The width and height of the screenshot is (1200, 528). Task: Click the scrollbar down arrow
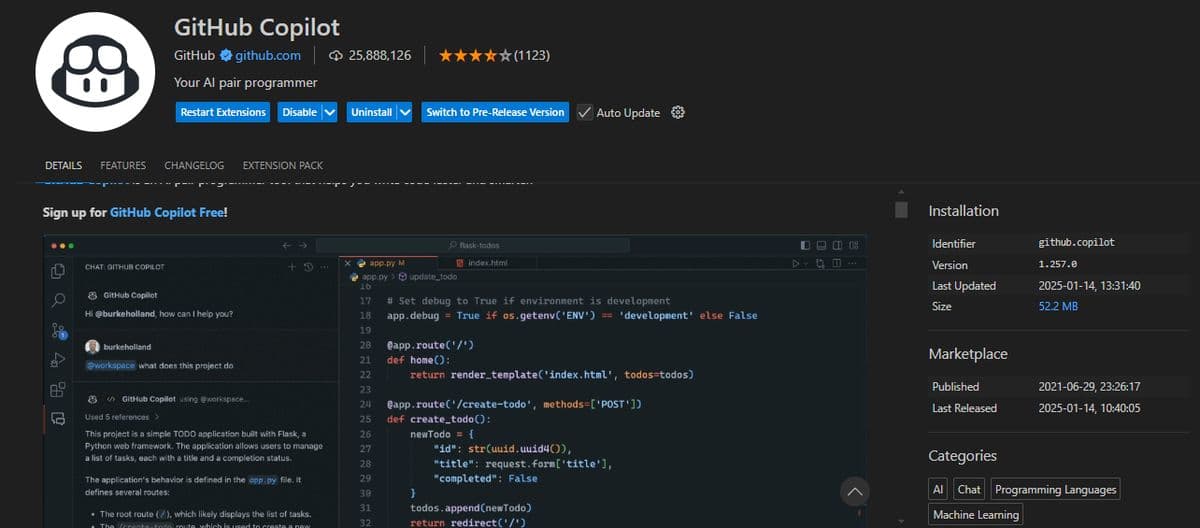click(x=901, y=521)
